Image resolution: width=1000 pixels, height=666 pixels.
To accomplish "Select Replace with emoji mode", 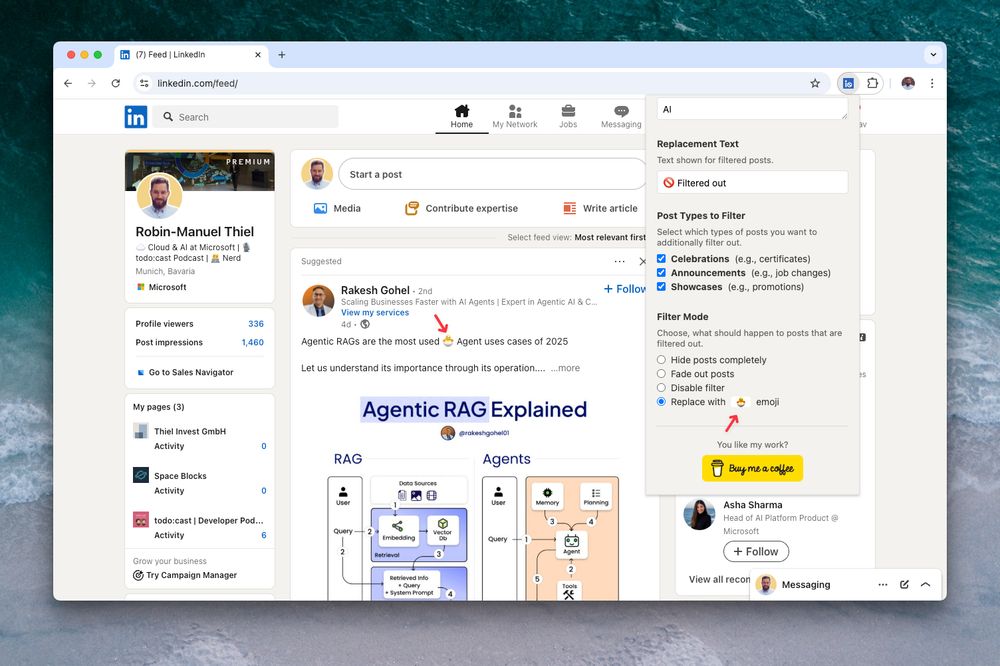I will 661,402.
